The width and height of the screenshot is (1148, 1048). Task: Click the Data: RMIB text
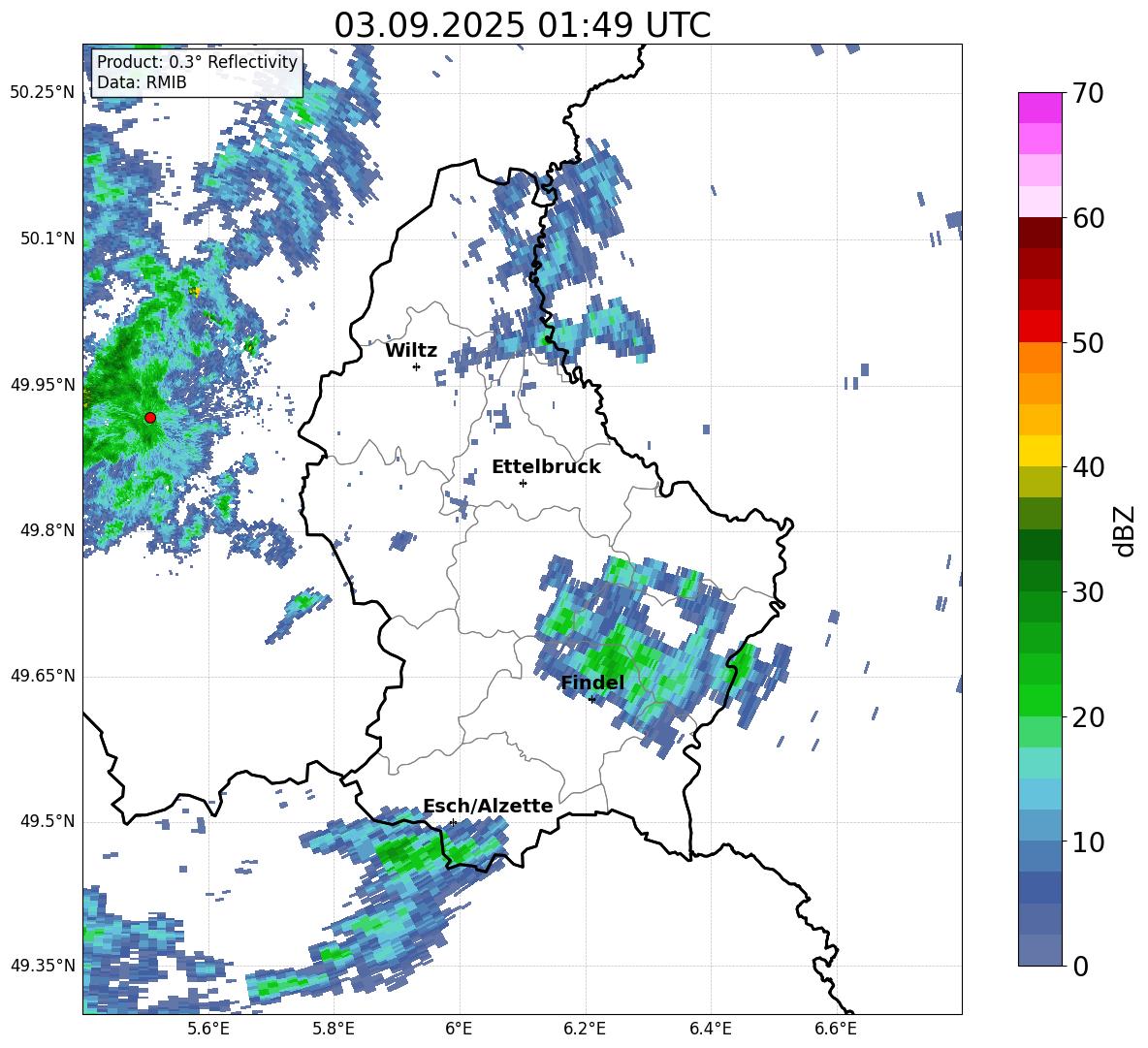tap(142, 82)
